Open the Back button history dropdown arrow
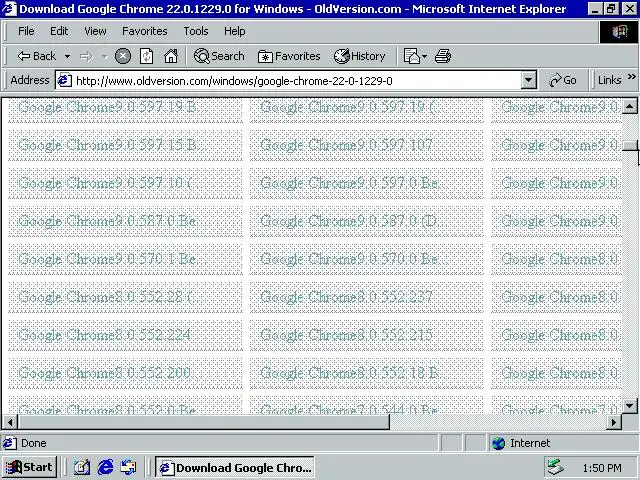Image resolution: width=640 pixels, height=480 pixels. pos(67,56)
